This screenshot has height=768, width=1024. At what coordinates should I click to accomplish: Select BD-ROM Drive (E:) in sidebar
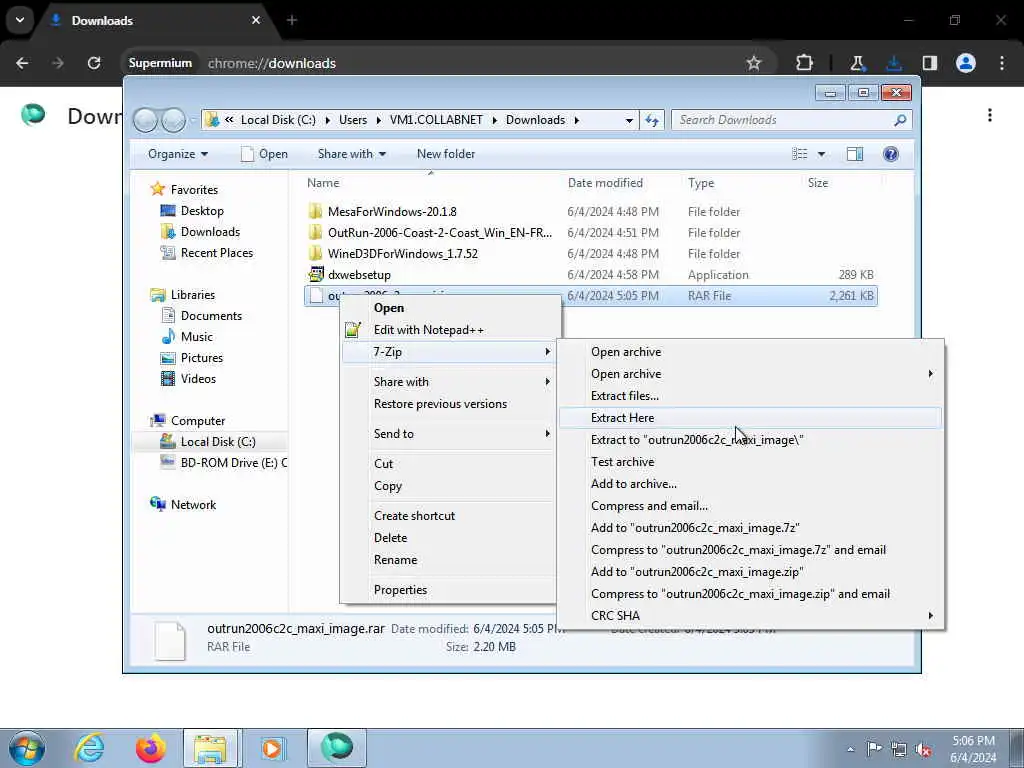pos(223,463)
